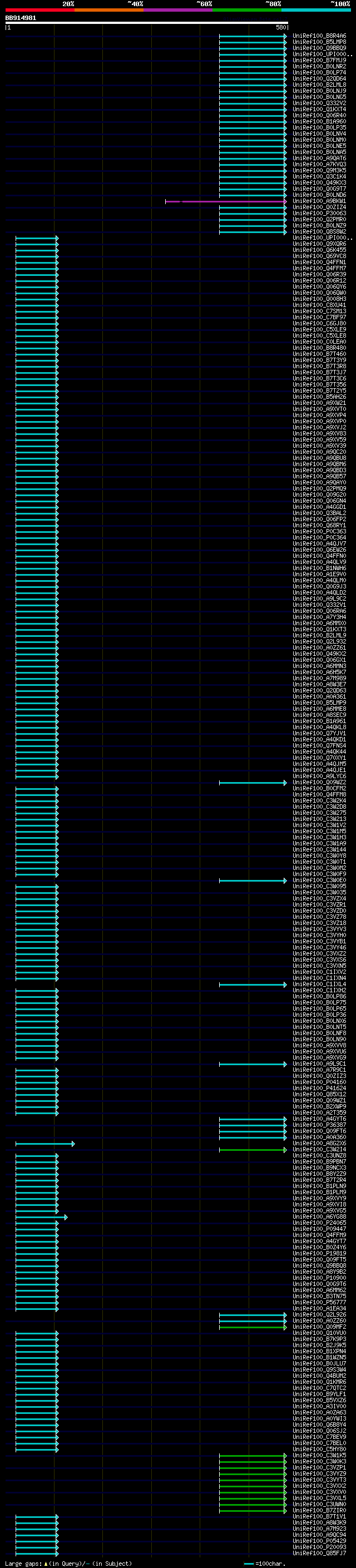Click the green 60–80% identity color segment
The height and width of the screenshot is (1568, 356).
[x=247, y=10]
